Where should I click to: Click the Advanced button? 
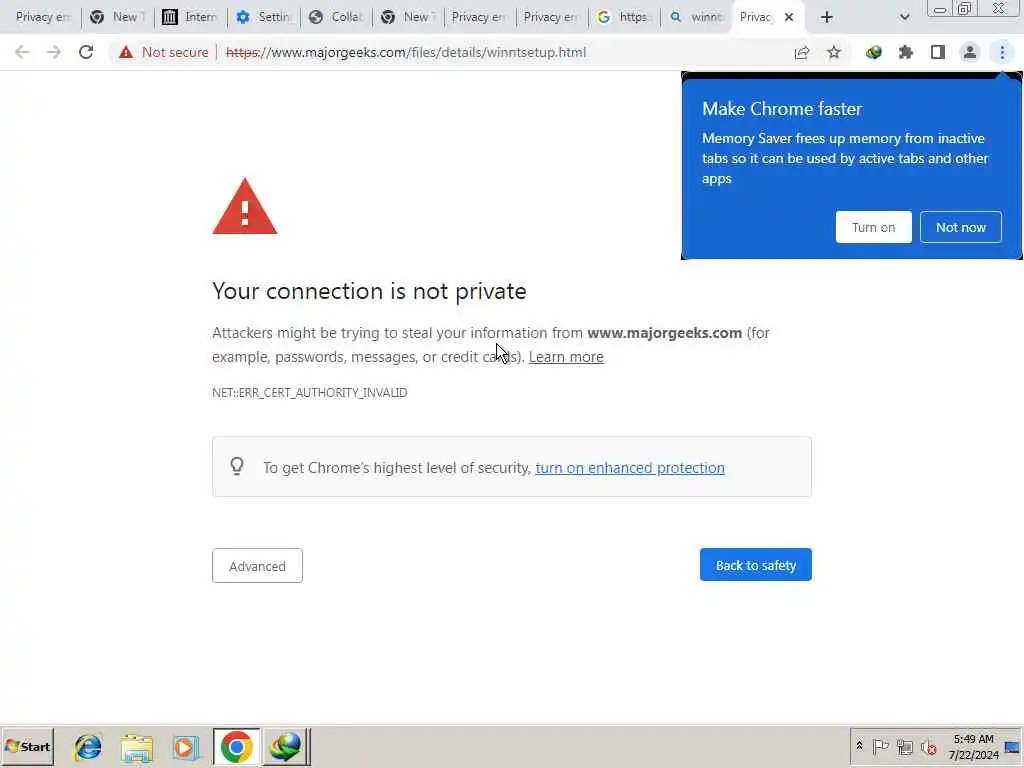(x=257, y=566)
